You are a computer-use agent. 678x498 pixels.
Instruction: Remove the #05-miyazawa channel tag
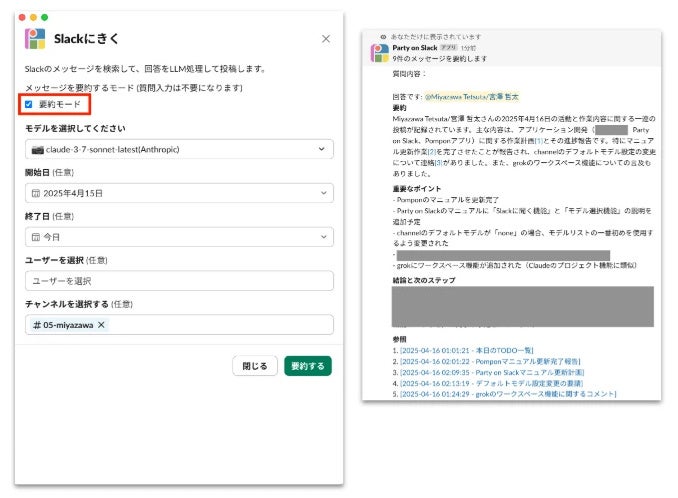(101, 325)
